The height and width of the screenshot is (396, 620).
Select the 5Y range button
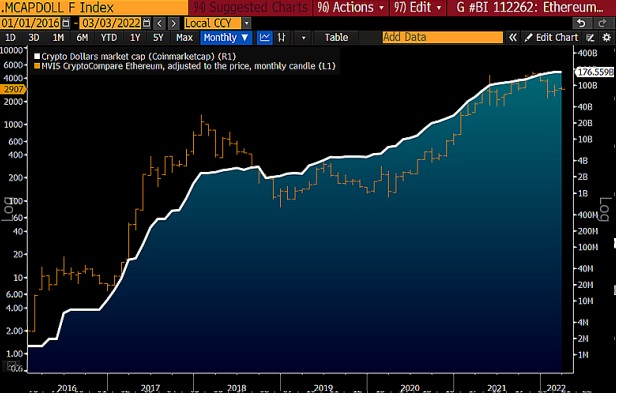[x=158, y=38]
